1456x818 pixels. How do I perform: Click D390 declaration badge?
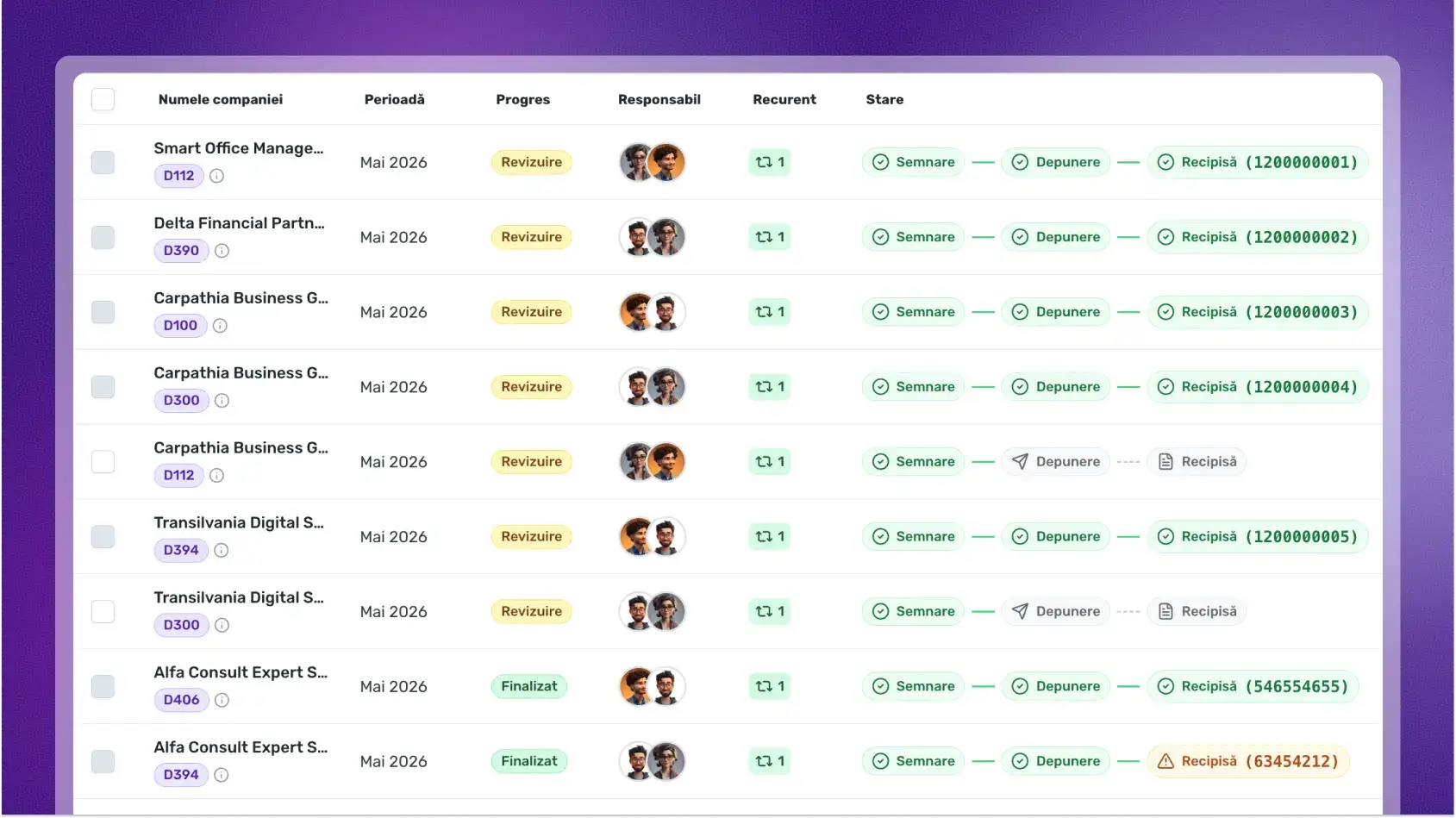[x=181, y=251]
